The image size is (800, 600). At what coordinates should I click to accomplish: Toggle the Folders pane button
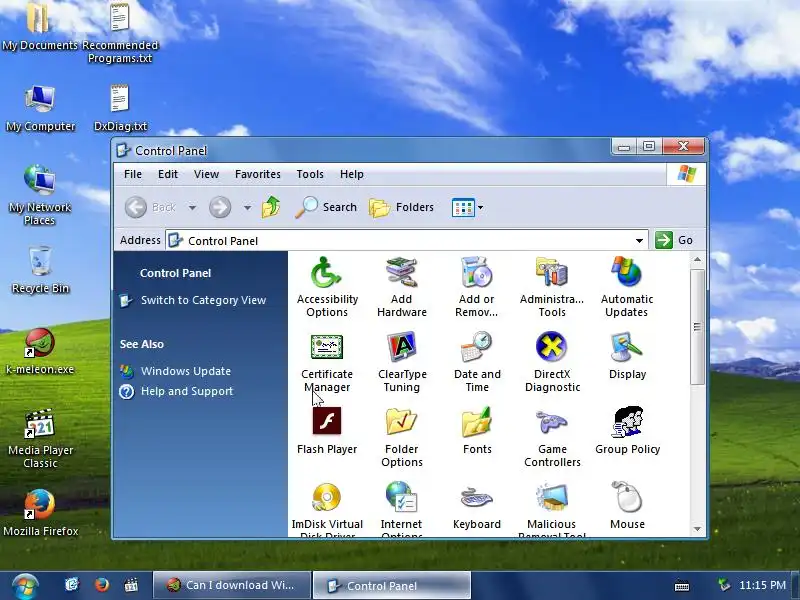[401, 207]
